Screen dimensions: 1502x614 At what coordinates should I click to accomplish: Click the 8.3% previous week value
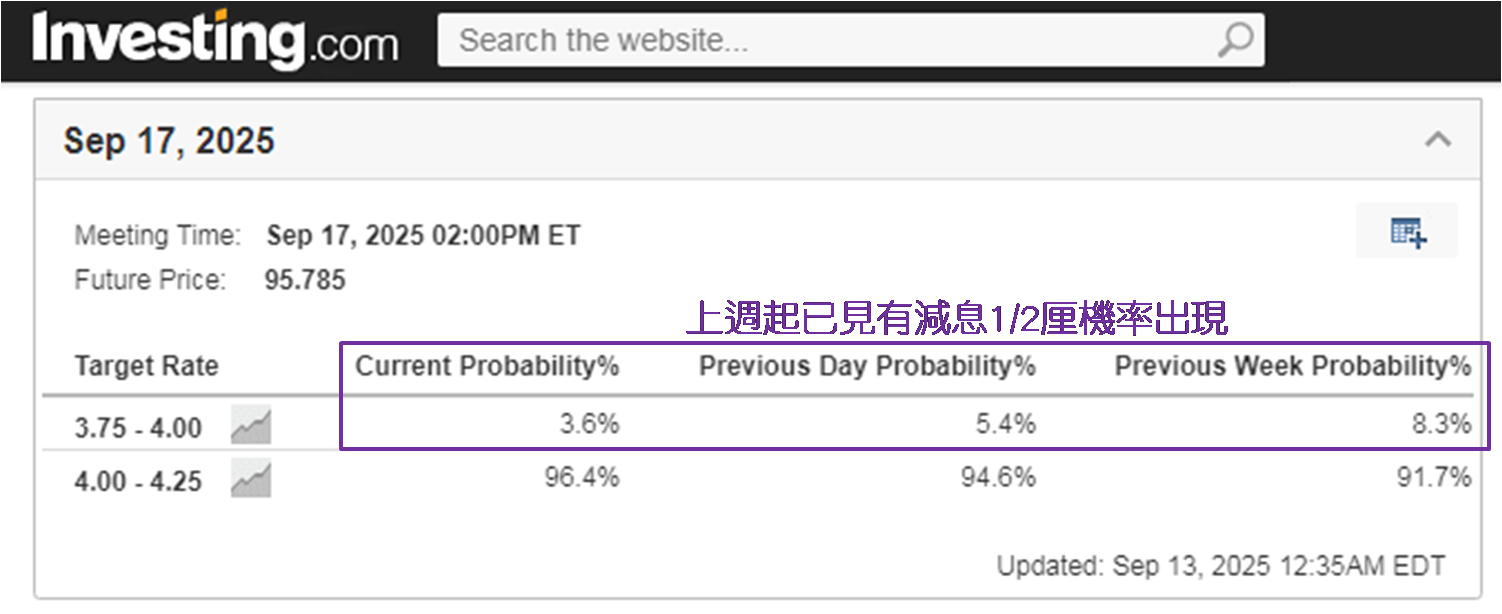click(1441, 424)
